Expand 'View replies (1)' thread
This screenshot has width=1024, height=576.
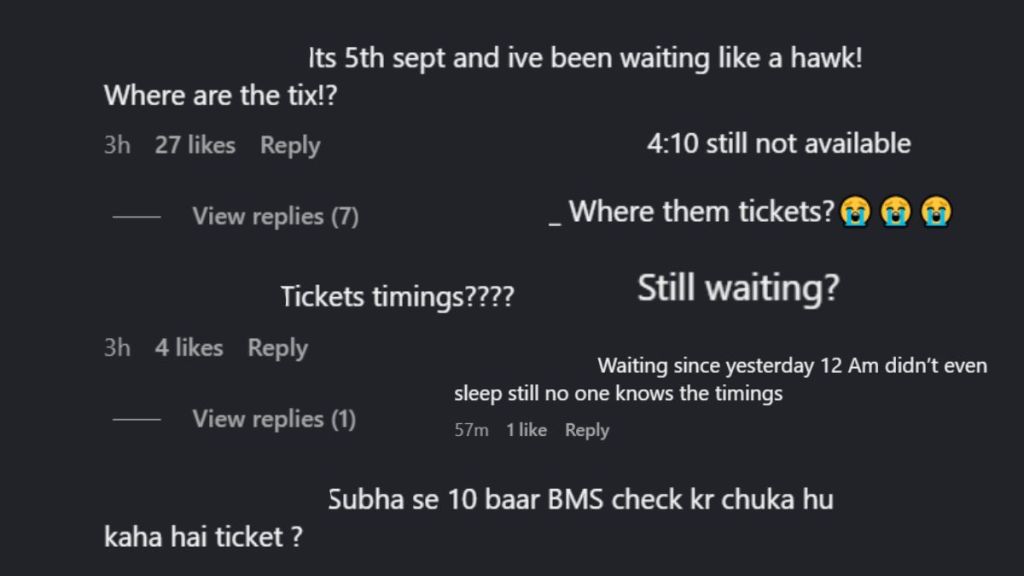tap(274, 419)
